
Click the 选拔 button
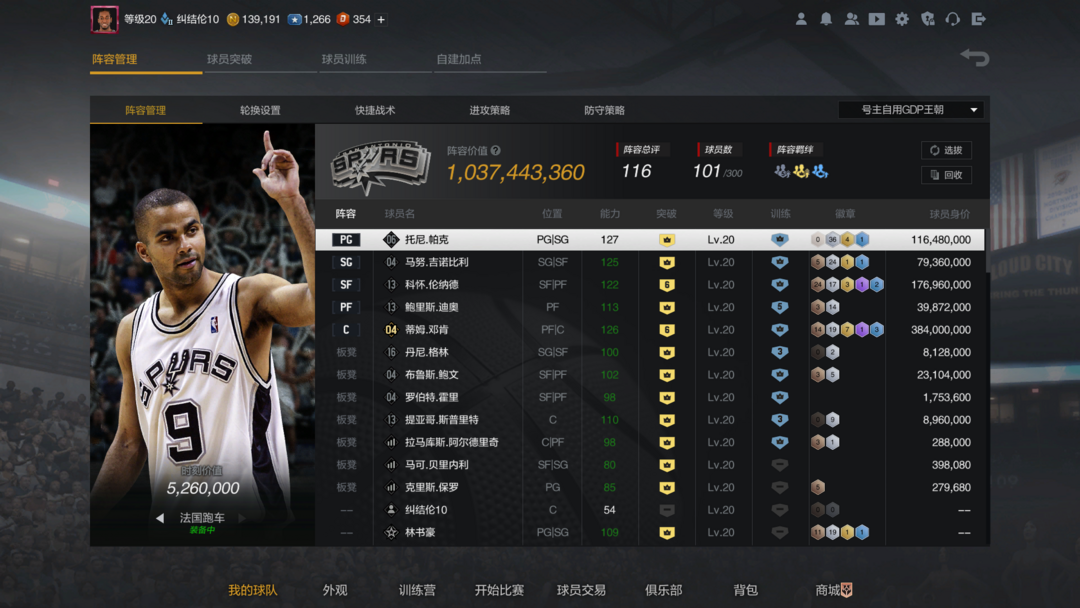tap(946, 150)
